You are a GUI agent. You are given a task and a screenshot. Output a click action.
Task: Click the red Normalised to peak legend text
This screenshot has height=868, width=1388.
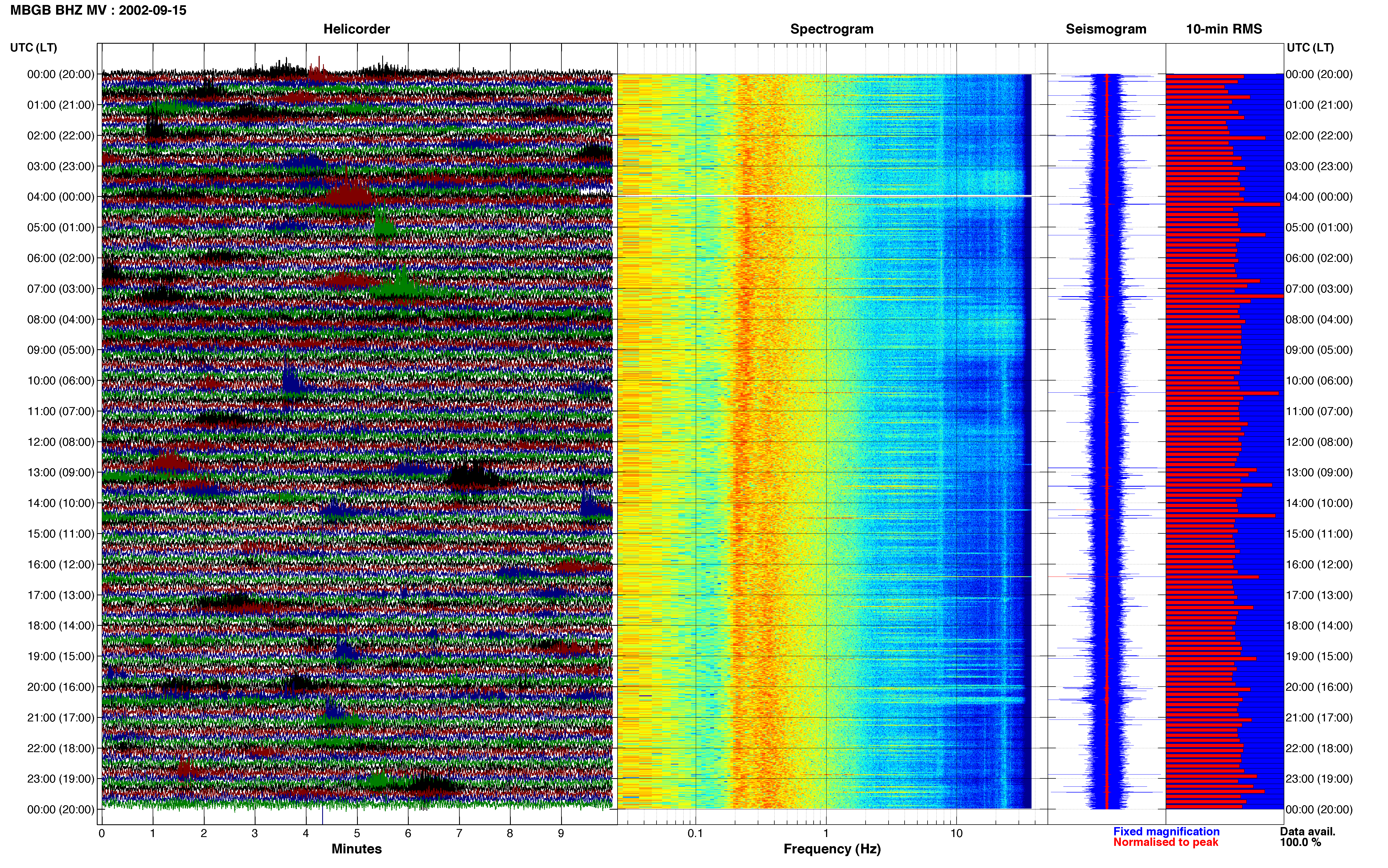[1165, 843]
